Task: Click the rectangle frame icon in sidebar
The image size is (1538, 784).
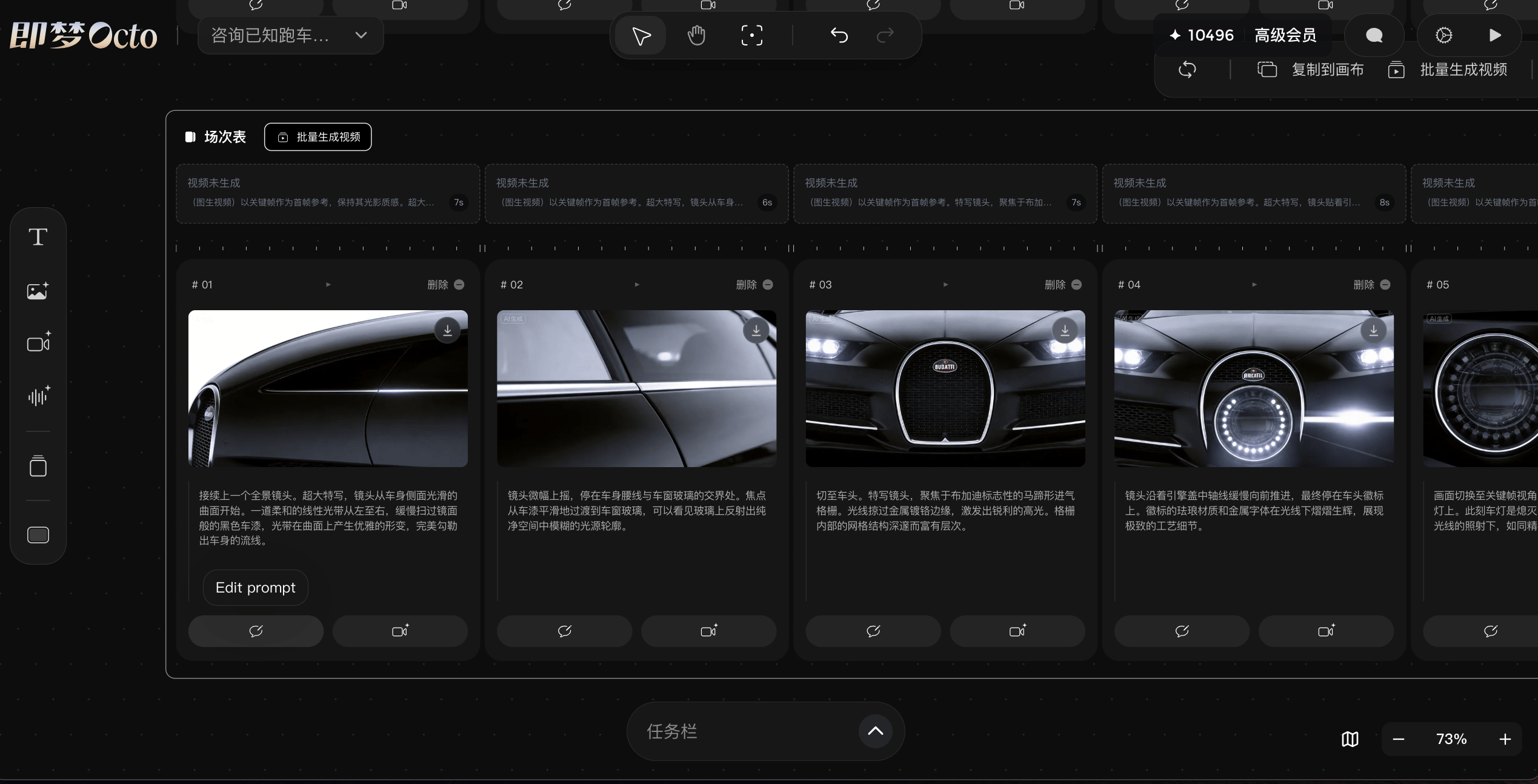Action: (x=38, y=535)
